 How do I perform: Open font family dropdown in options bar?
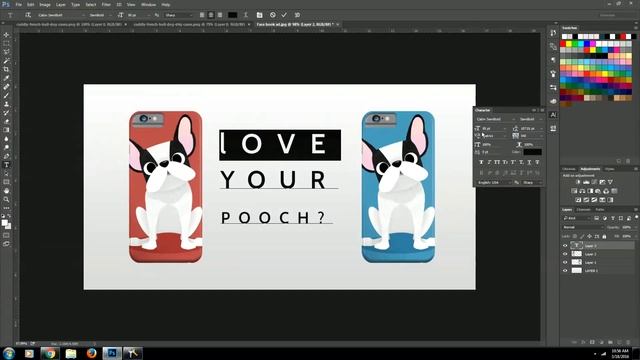coord(60,15)
